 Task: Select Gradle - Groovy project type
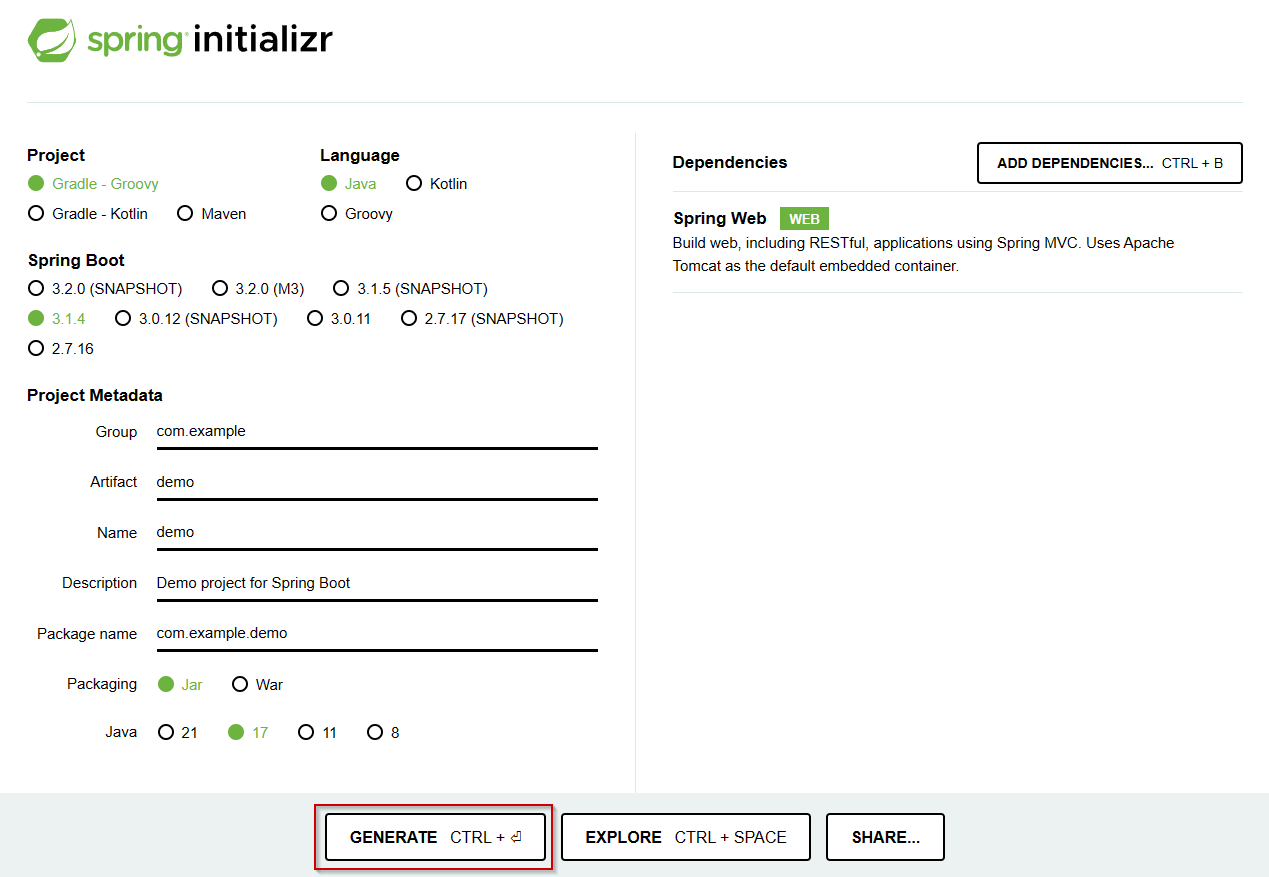coord(93,184)
